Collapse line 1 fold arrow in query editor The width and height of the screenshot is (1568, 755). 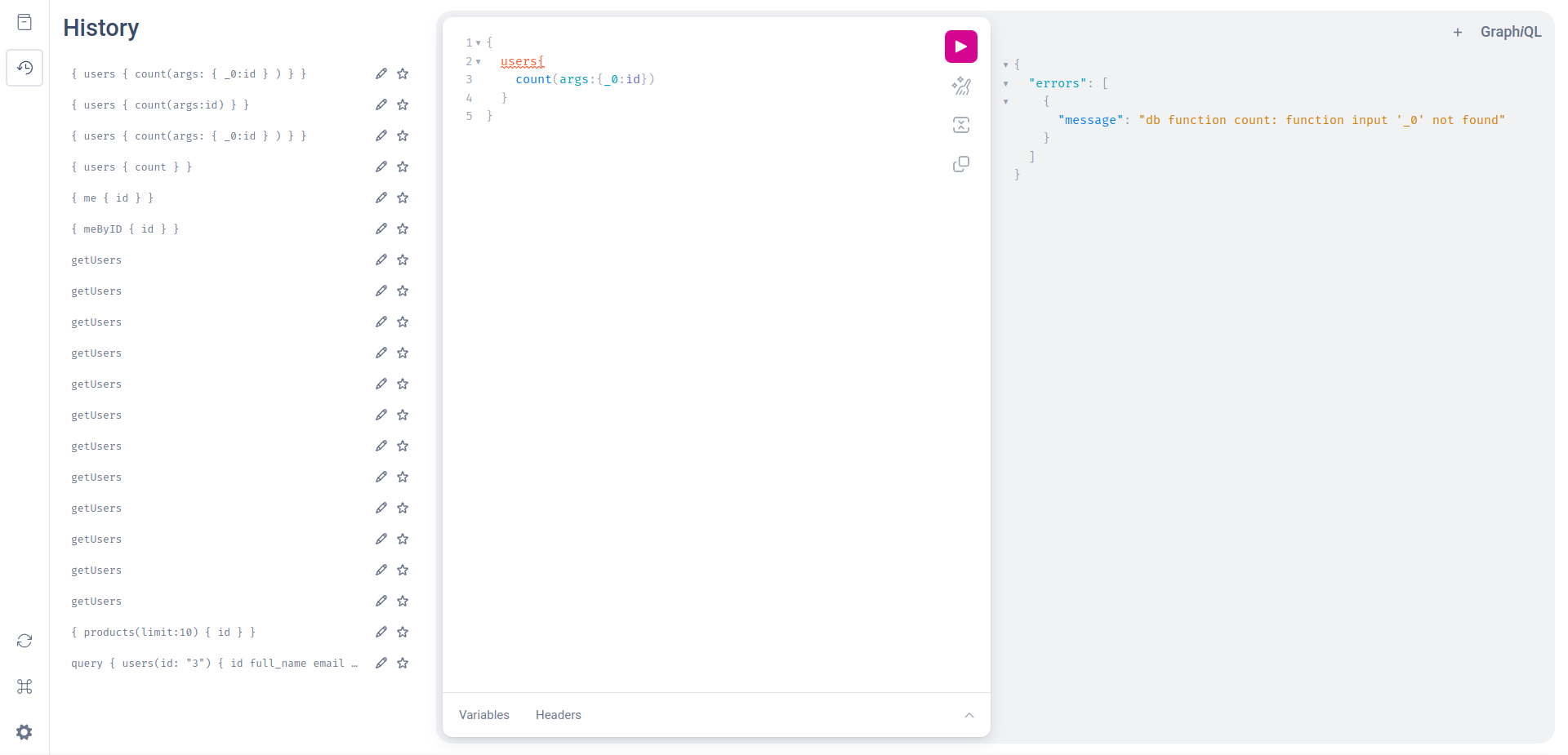tap(479, 42)
